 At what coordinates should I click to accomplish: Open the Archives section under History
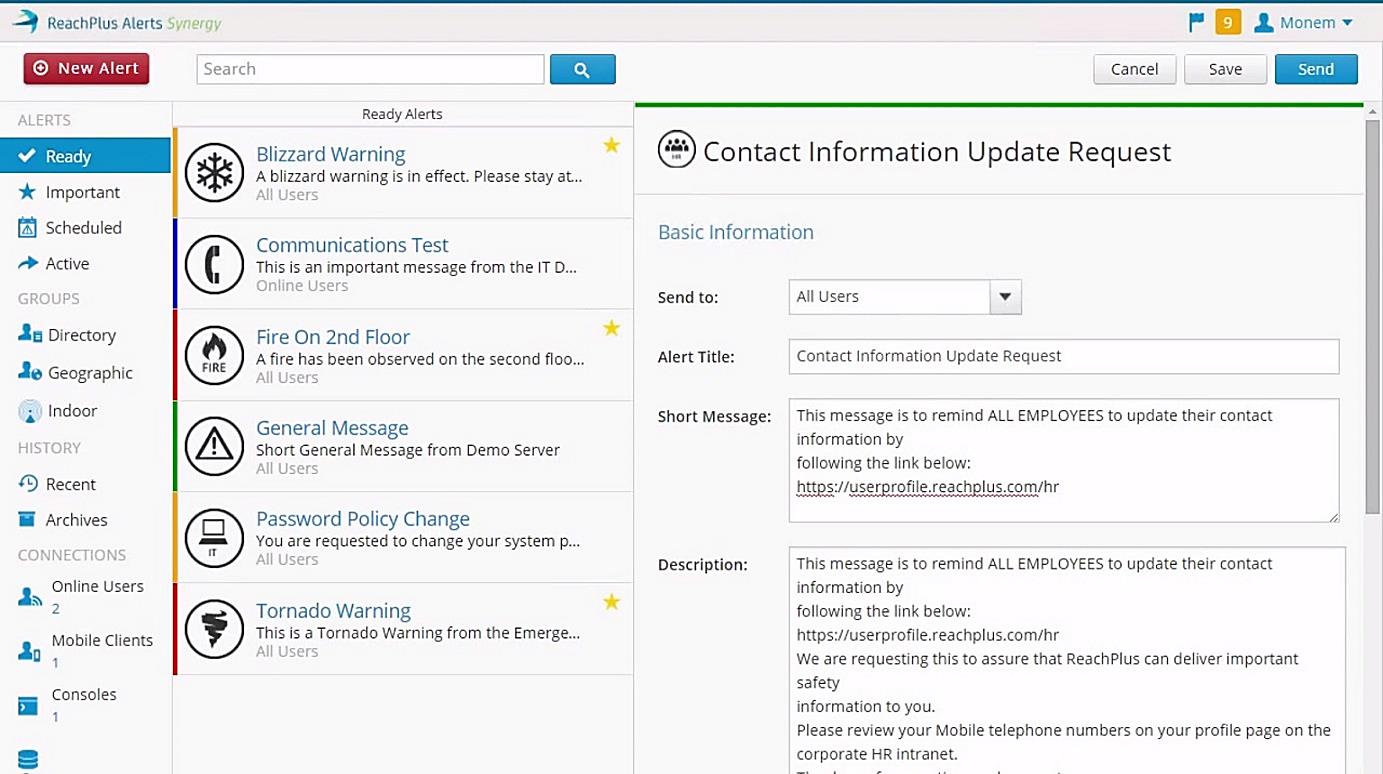click(x=77, y=519)
